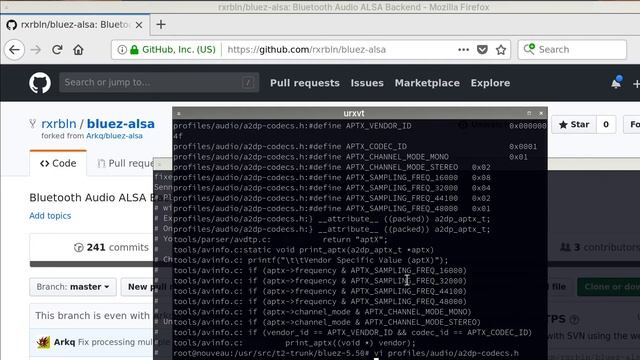Click the GitHub octocat logo
The image size is (640, 360).
pos(40,83)
